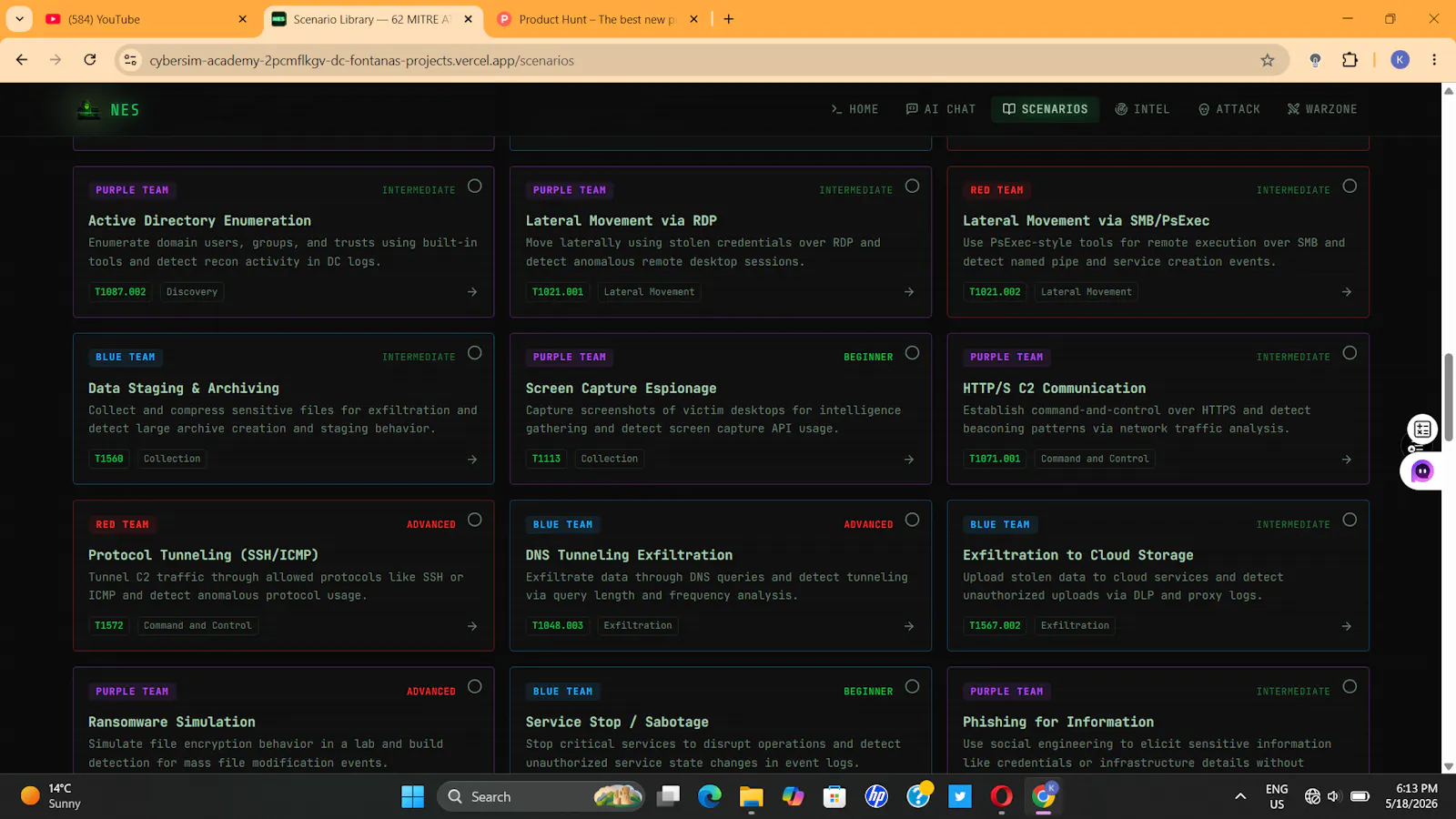Click the T1048.003 technique tag
The width and height of the screenshot is (1456, 819).
pos(558,626)
